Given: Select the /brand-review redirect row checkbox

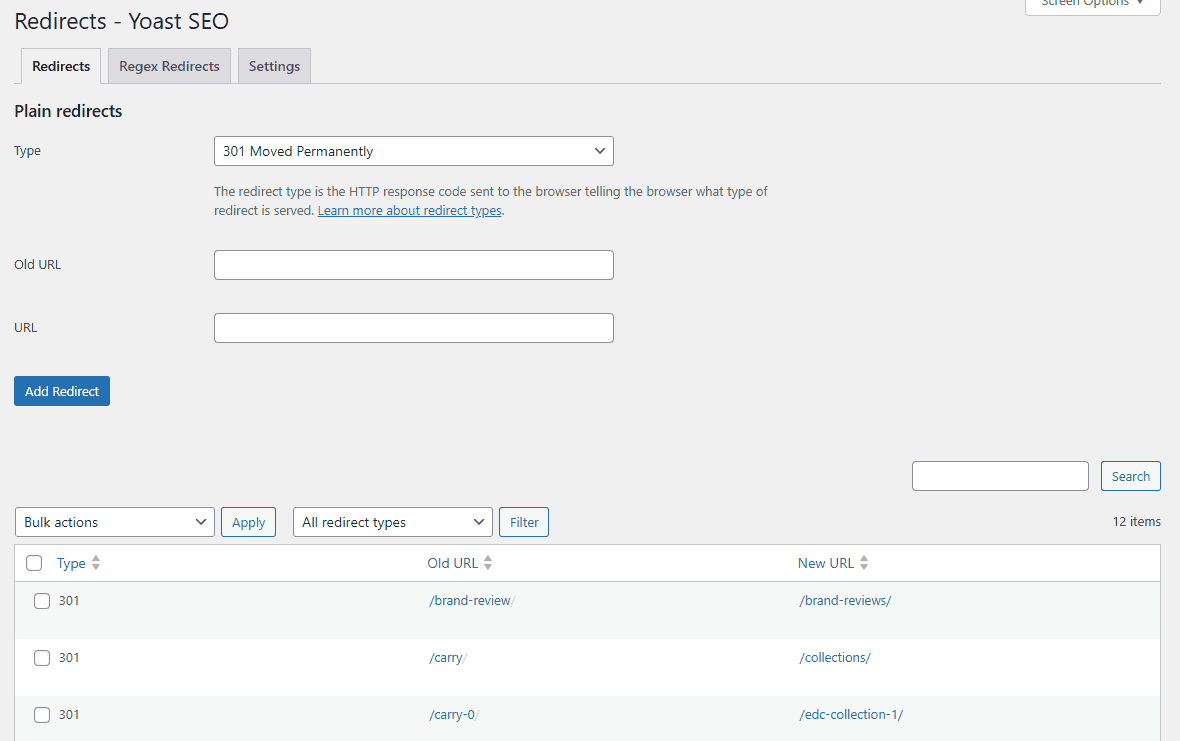Looking at the screenshot, I should 41,600.
